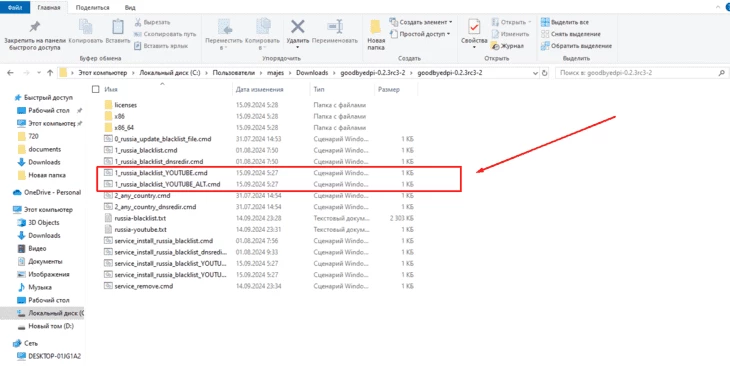Switch to the Вид tab
The width and height of the screenshot is (730, 366).
130,7
